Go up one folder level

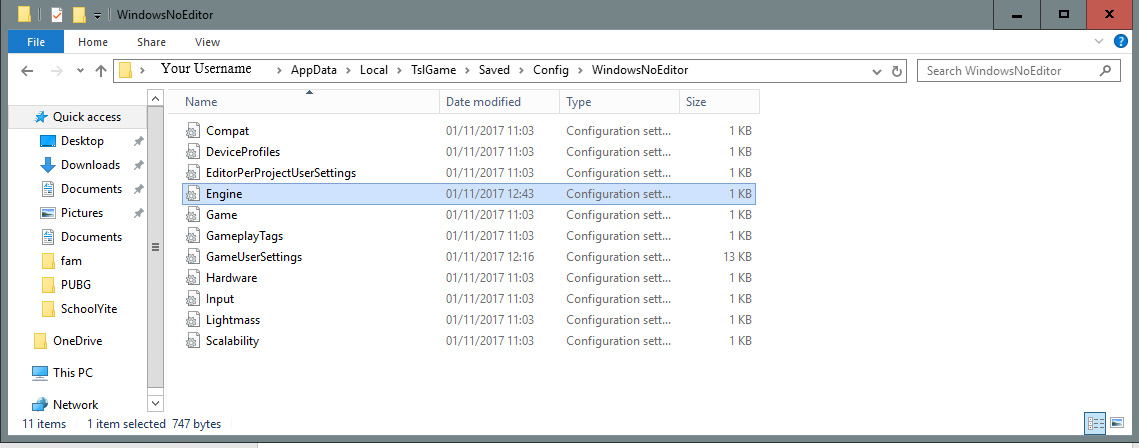tap(101, 71)
